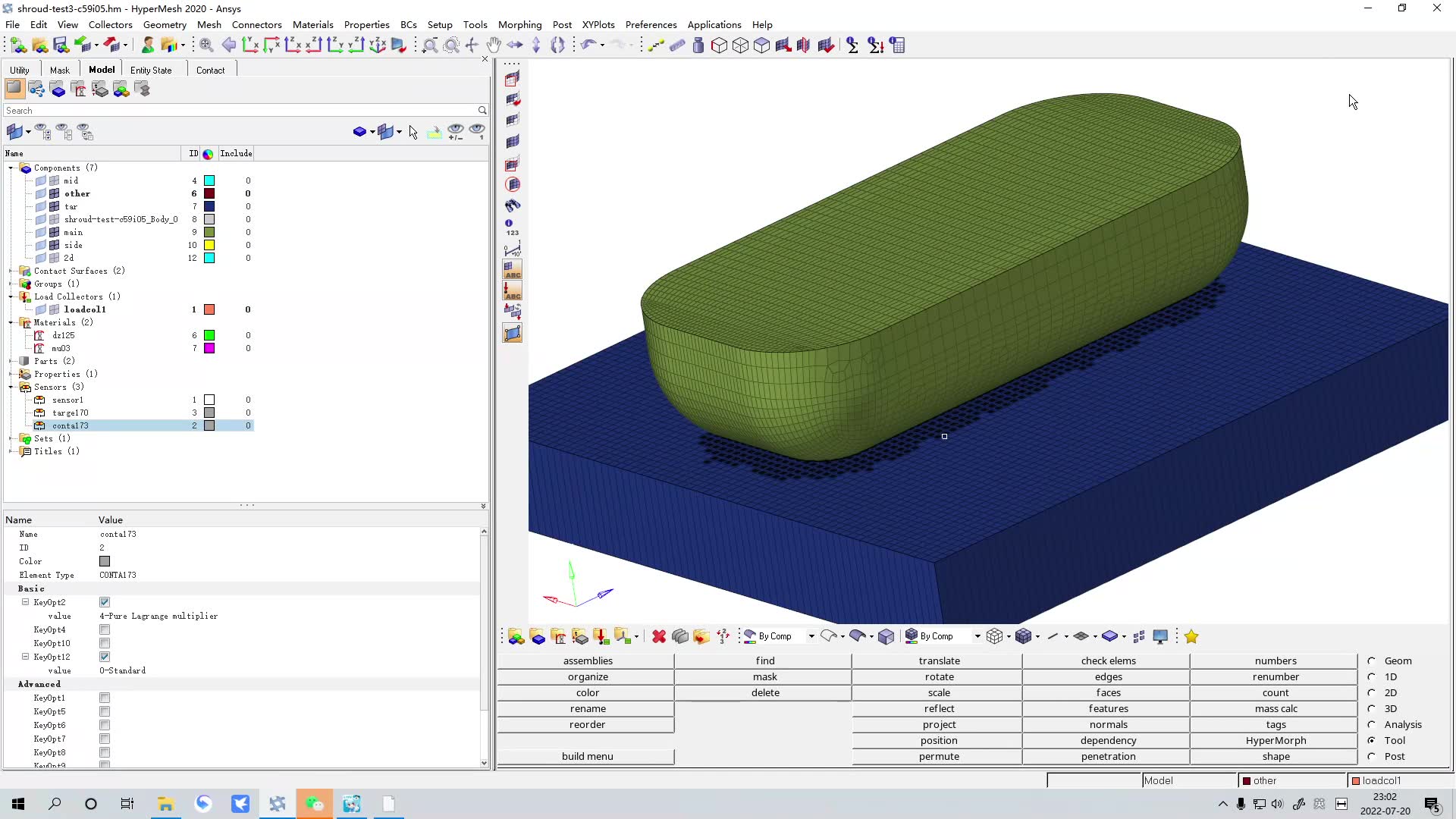Viewport: 1456px width, 819px height.
Task: Collapse the Components tree node
Action: [11, 168]
